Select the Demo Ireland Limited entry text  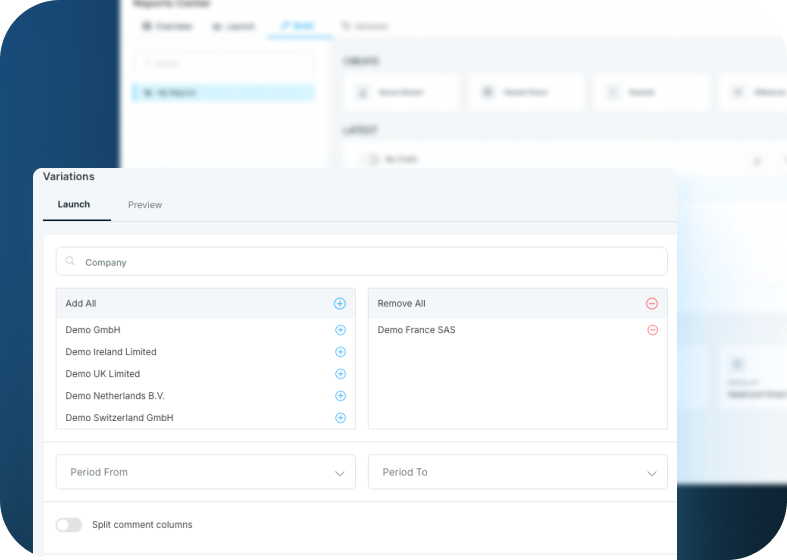click(x=111, y=352)
